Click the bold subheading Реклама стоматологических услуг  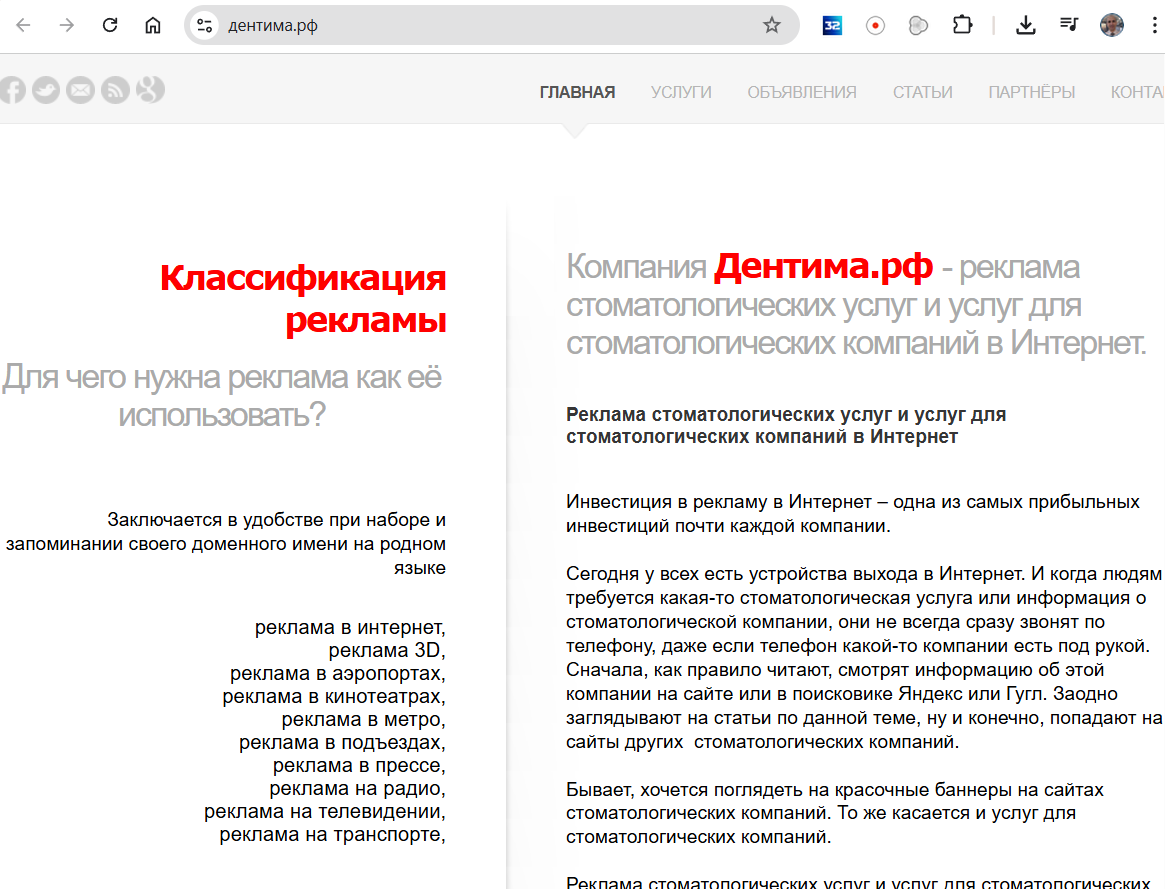[x=785, y=426]
